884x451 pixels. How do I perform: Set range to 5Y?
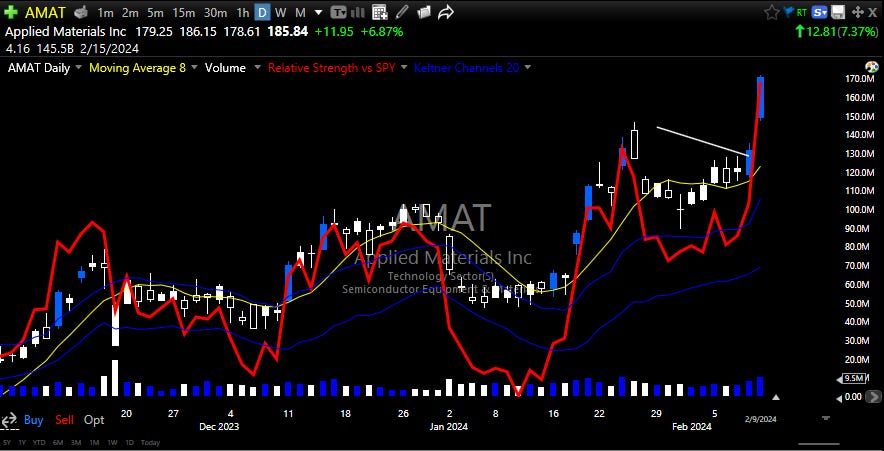click(x=7, y=443)
